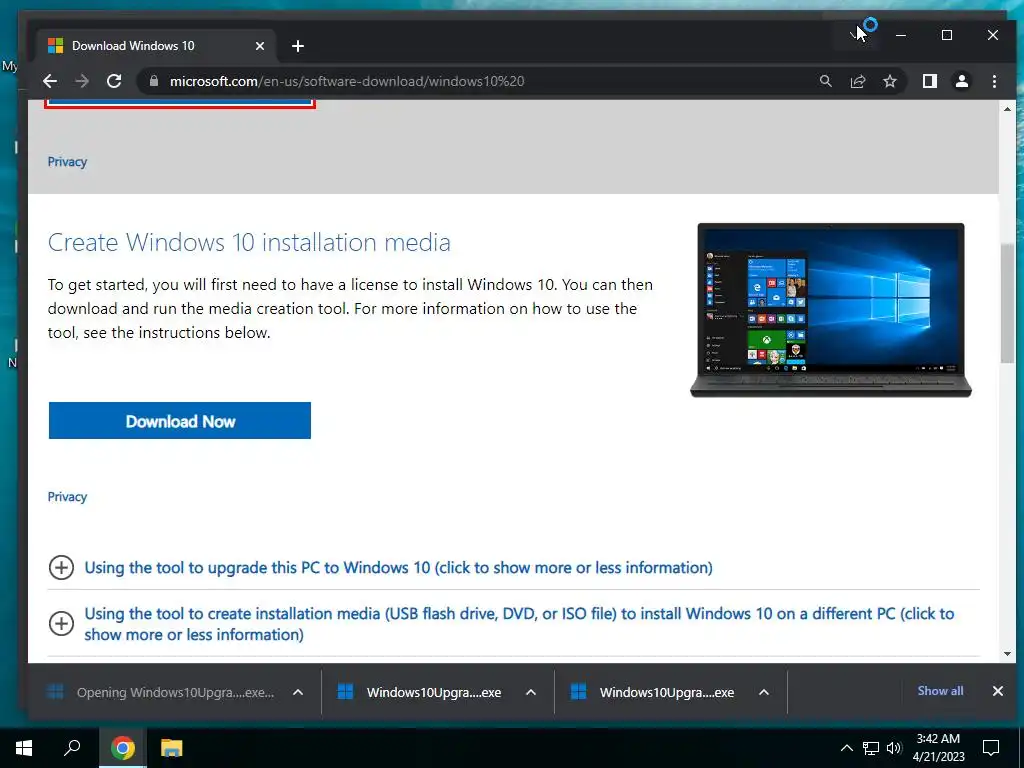
Task: Click the page scroll up arrow
Action: (1007, 109)
